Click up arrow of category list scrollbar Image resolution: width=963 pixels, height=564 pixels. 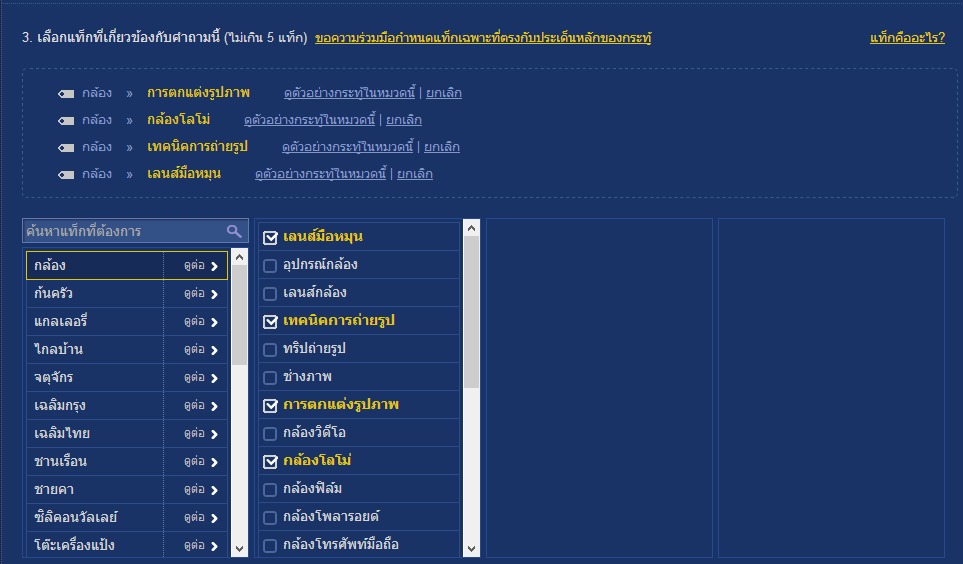pyautogui.click(x=240, y=257)
